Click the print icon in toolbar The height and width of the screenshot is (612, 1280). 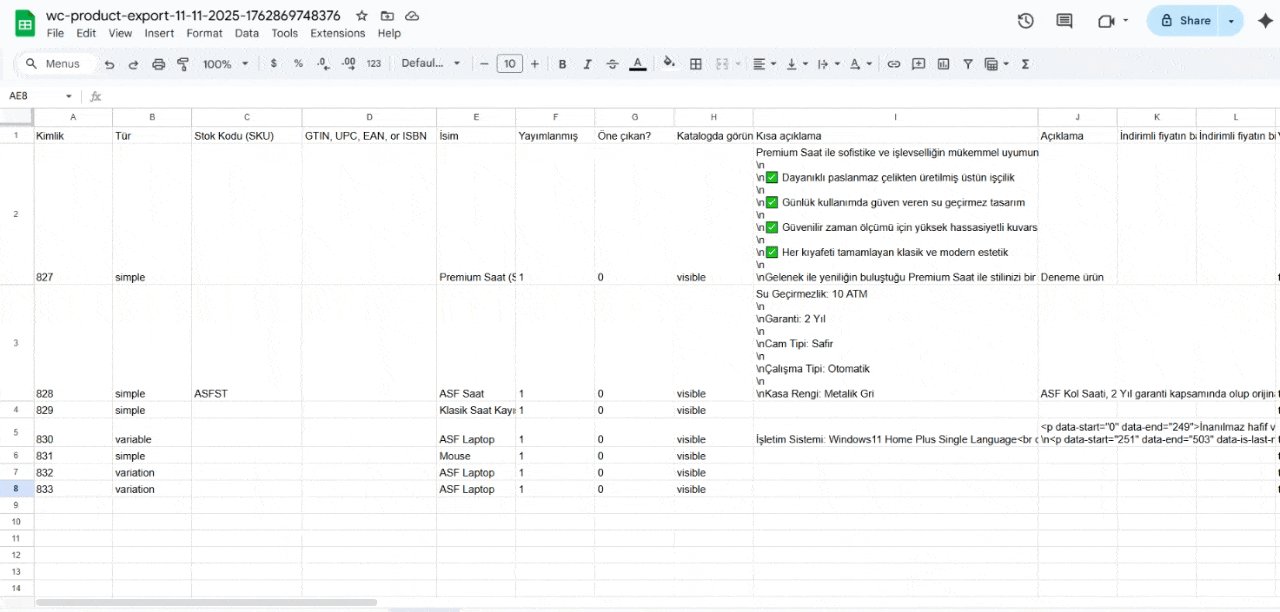click(x=158, y=64)
